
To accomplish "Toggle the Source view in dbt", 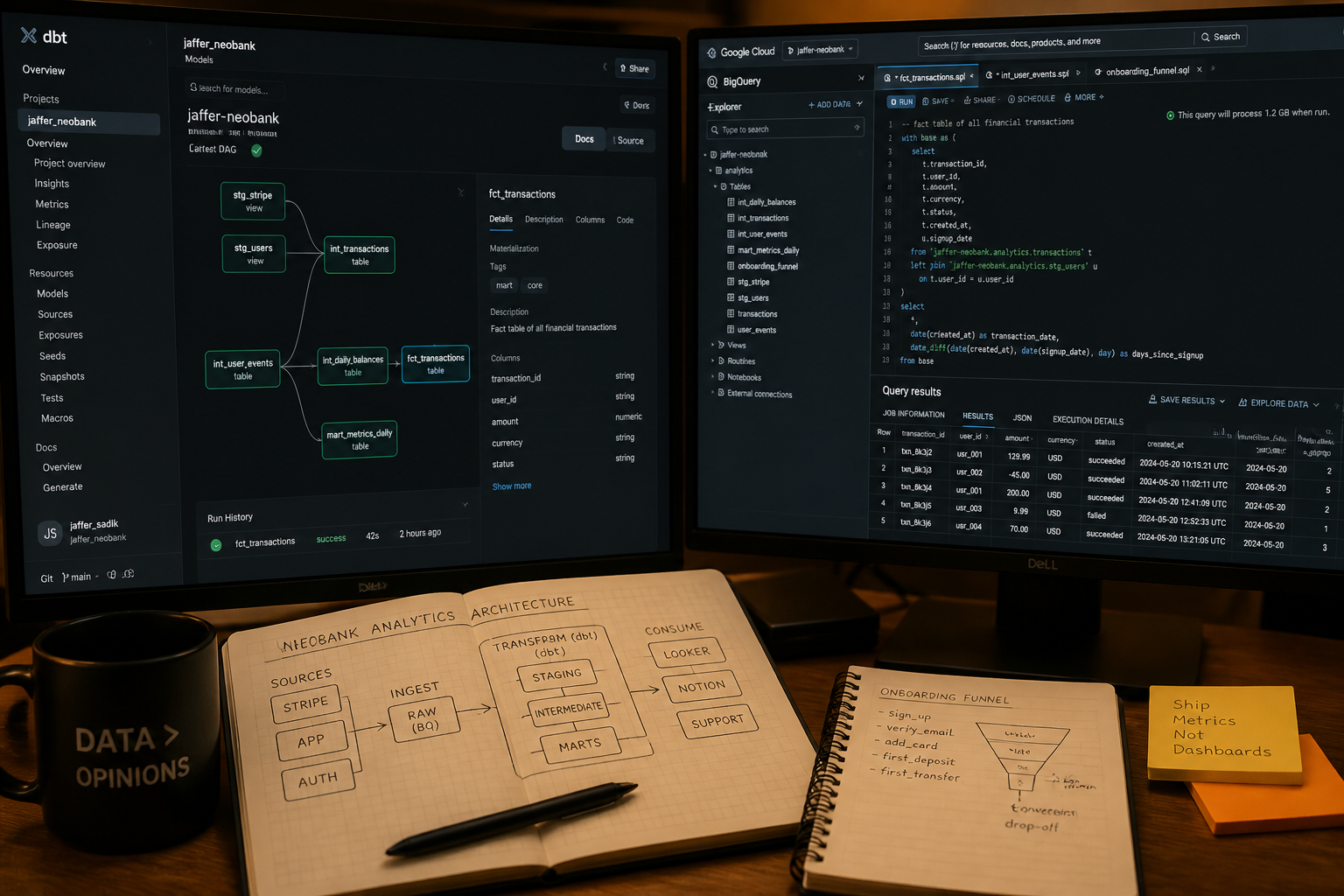I will point(629,141).
